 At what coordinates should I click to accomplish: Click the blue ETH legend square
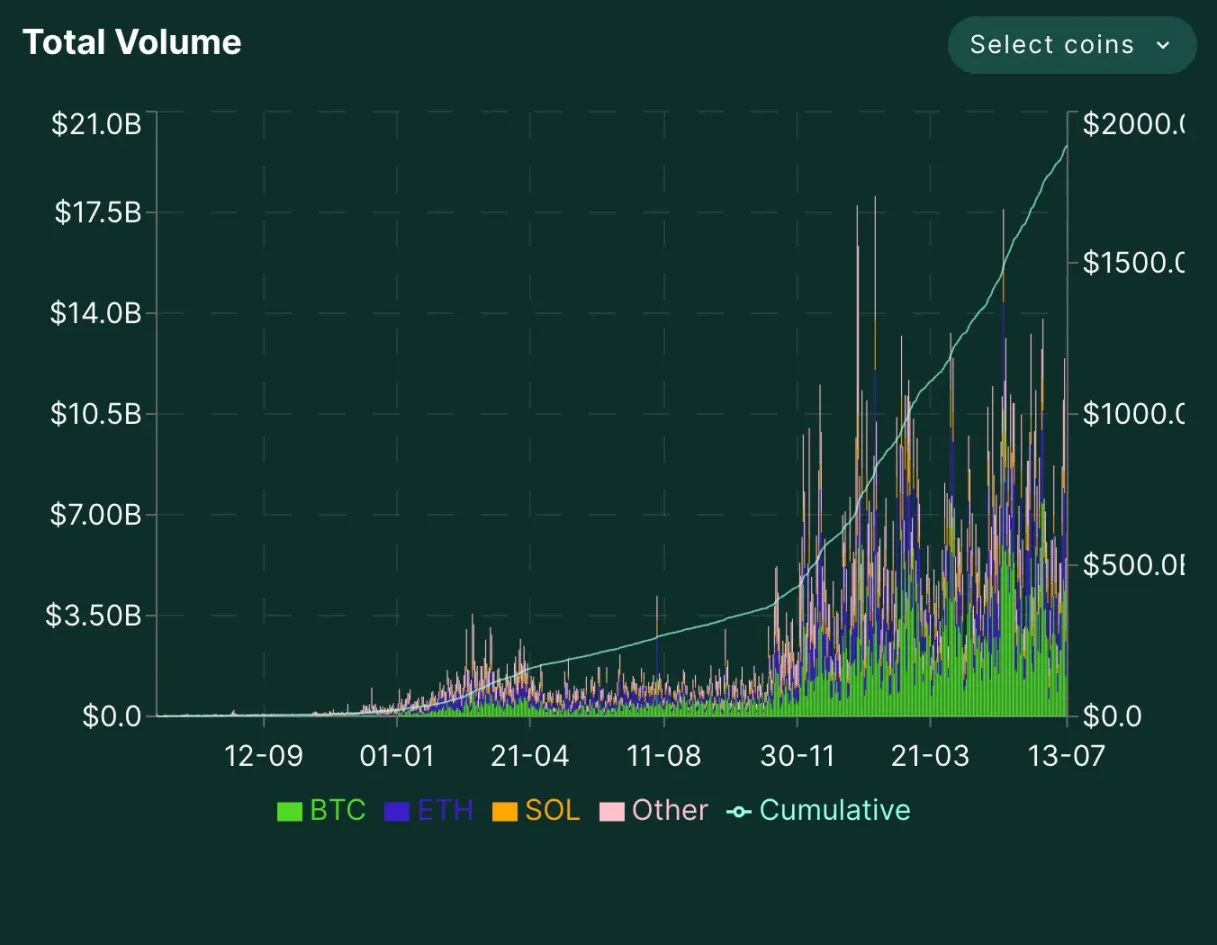pos(397,811)
